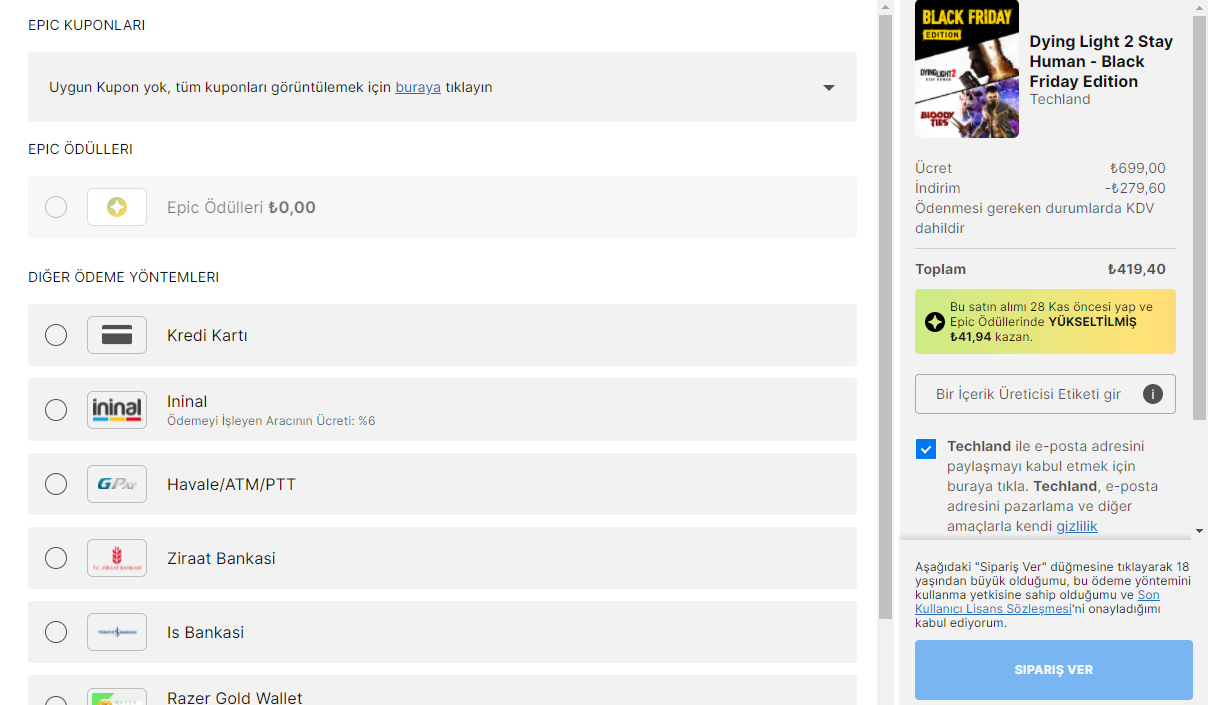Click the Razer Gold Wallet label
This screenshot has height=705, width=1232.
[x=234, y=697]
